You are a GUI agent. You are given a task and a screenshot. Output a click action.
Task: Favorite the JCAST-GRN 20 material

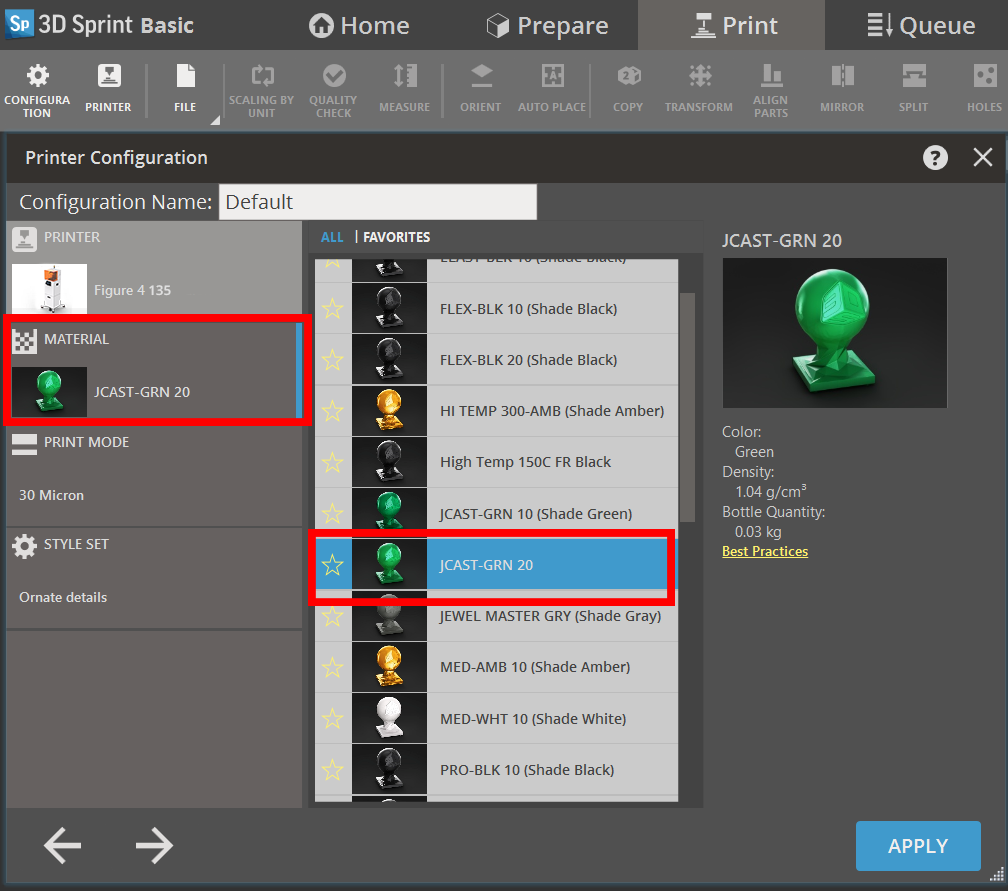[x=333, y=565]
